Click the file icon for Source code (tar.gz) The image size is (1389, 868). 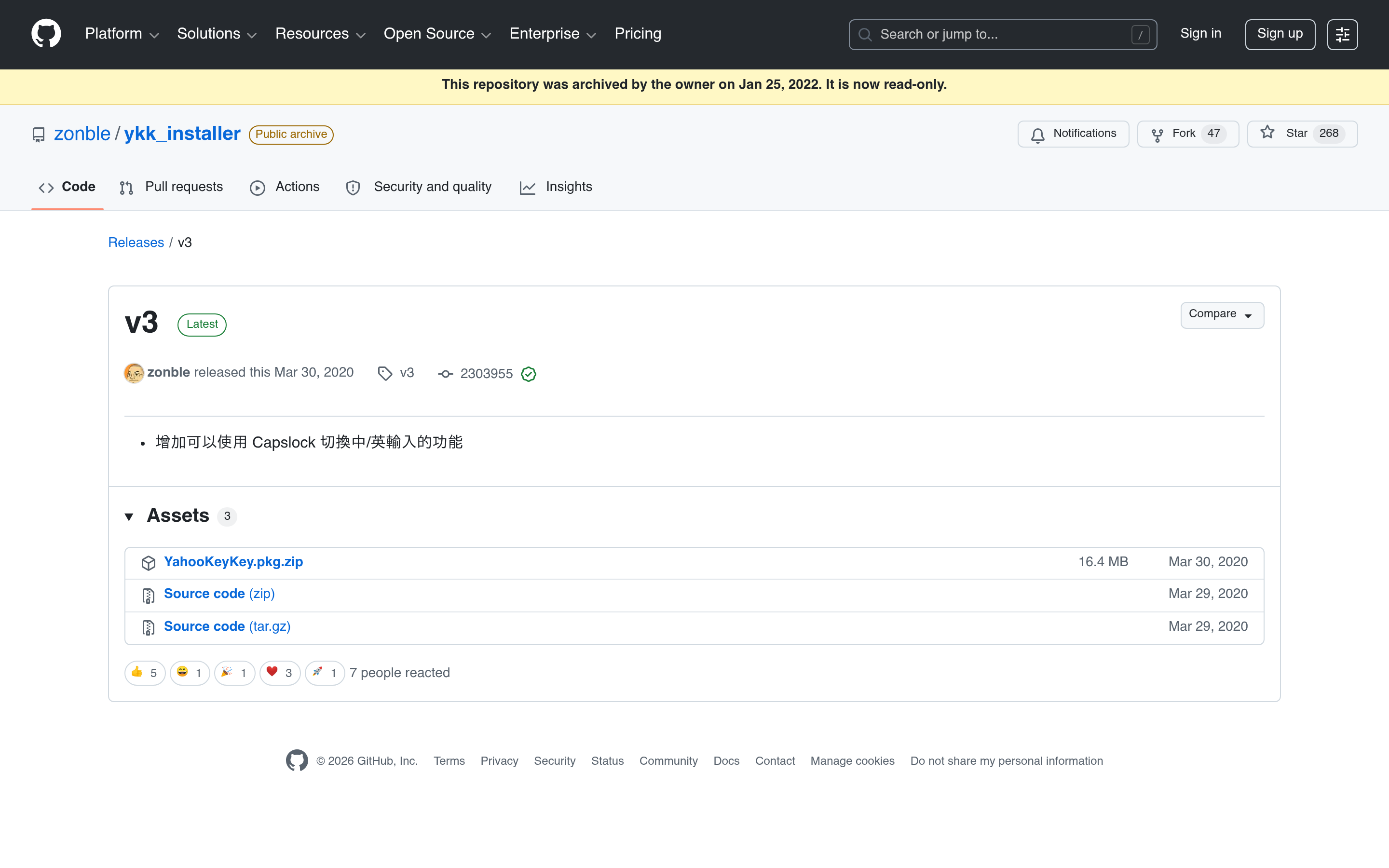click(x=148, y=628)
